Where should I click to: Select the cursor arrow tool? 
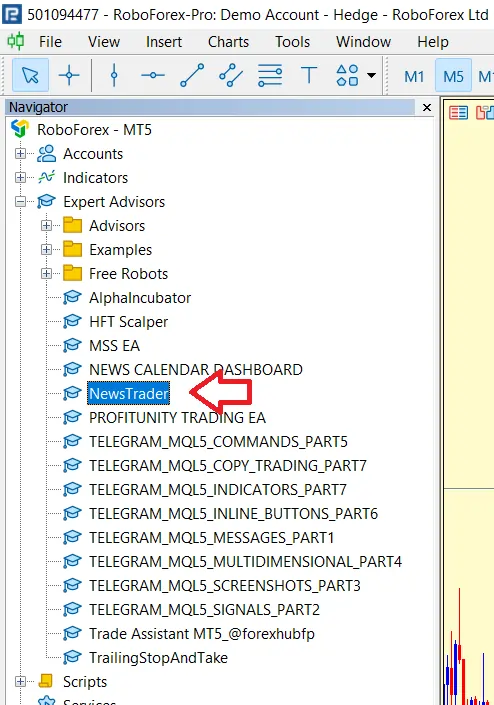30,75
